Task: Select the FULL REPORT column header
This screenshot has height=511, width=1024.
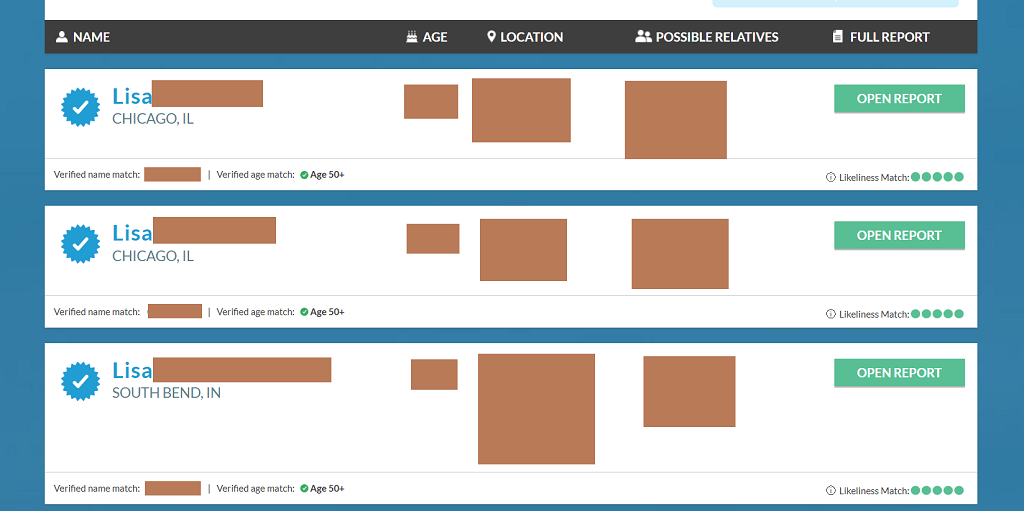Action: click(x=889, y=37)
